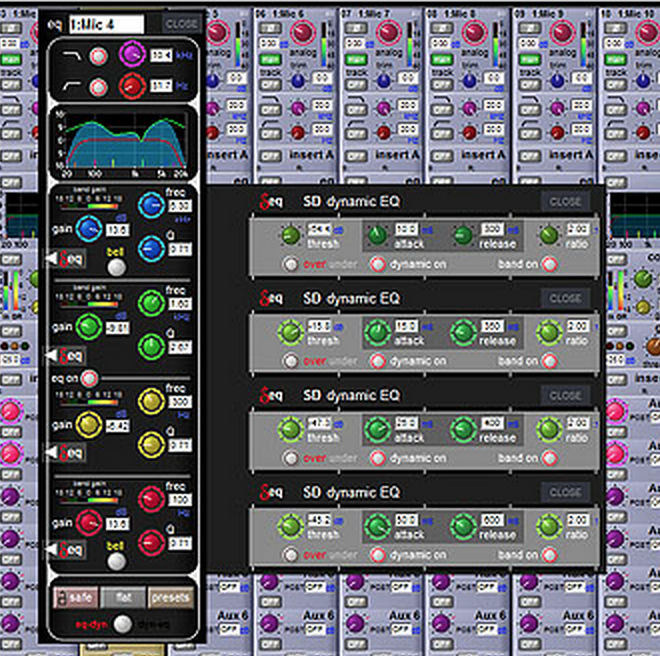The height and width of the screenshot is (656, 660).
Task: Adjust the blue band Q knob
Action: [151, 249]
